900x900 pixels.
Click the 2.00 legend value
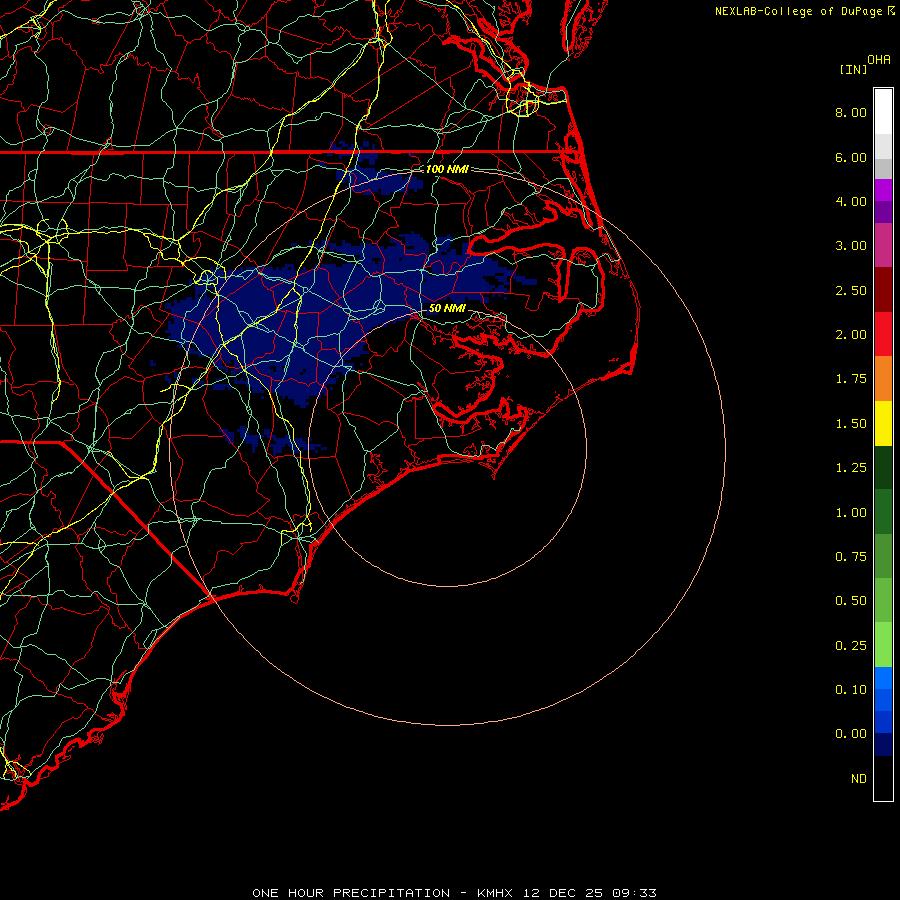pos(851,335)
